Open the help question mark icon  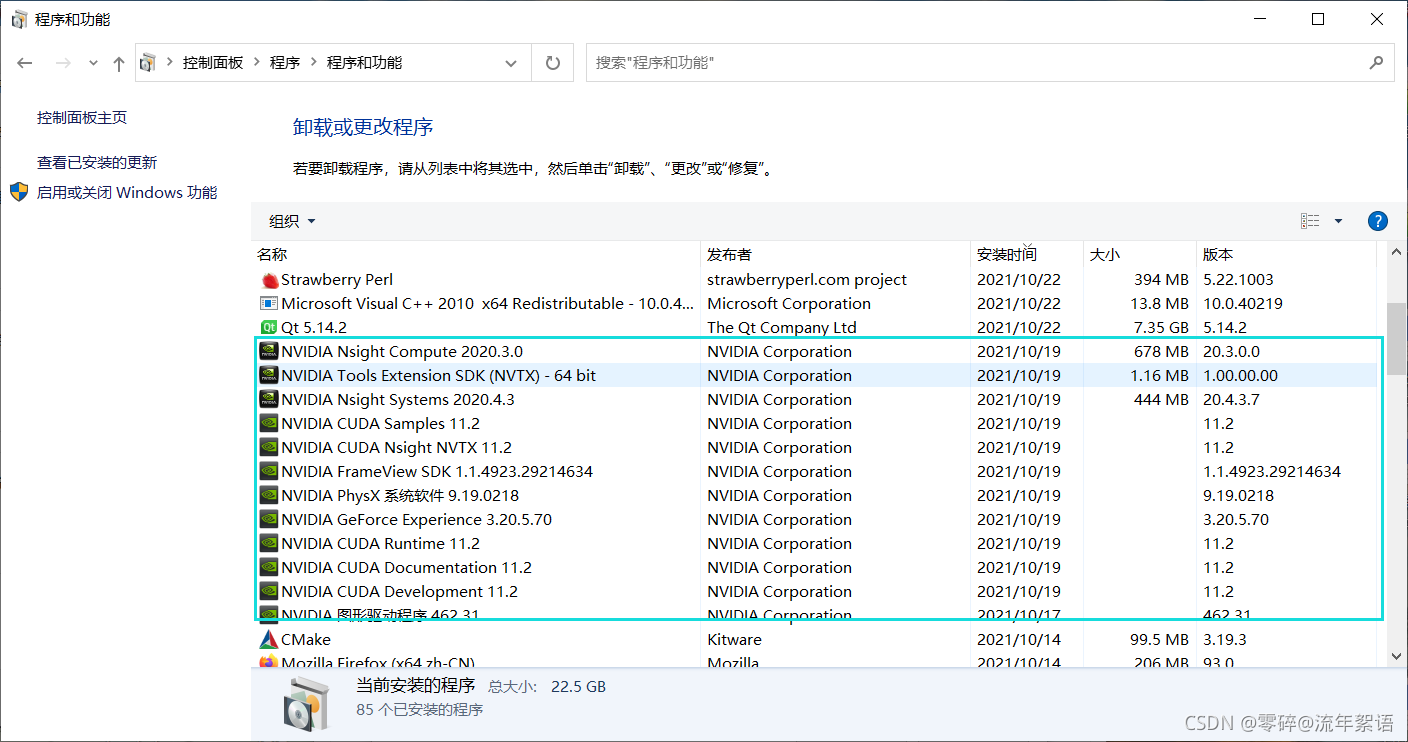pyautogui.click(x=1377, y=221)
